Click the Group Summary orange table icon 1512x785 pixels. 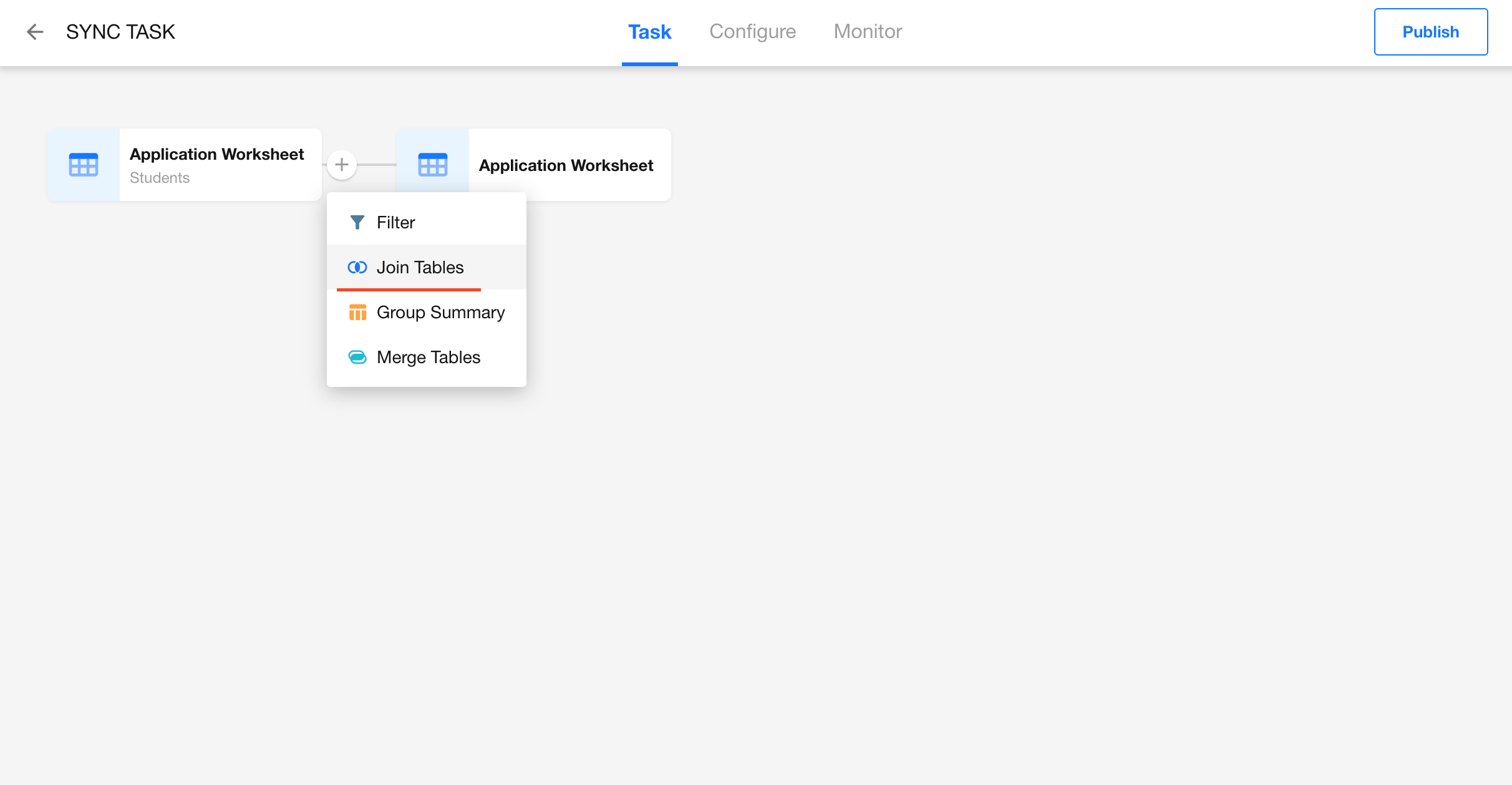point(357,312)
